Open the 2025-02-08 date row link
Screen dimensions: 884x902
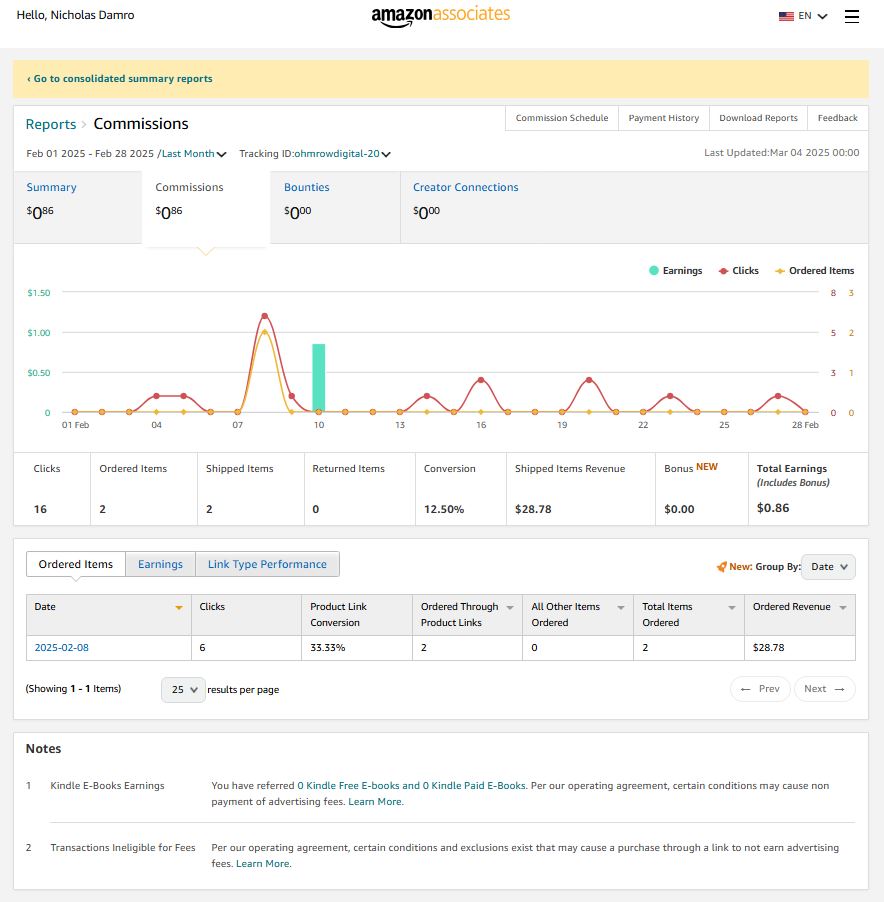coord(62,648)
